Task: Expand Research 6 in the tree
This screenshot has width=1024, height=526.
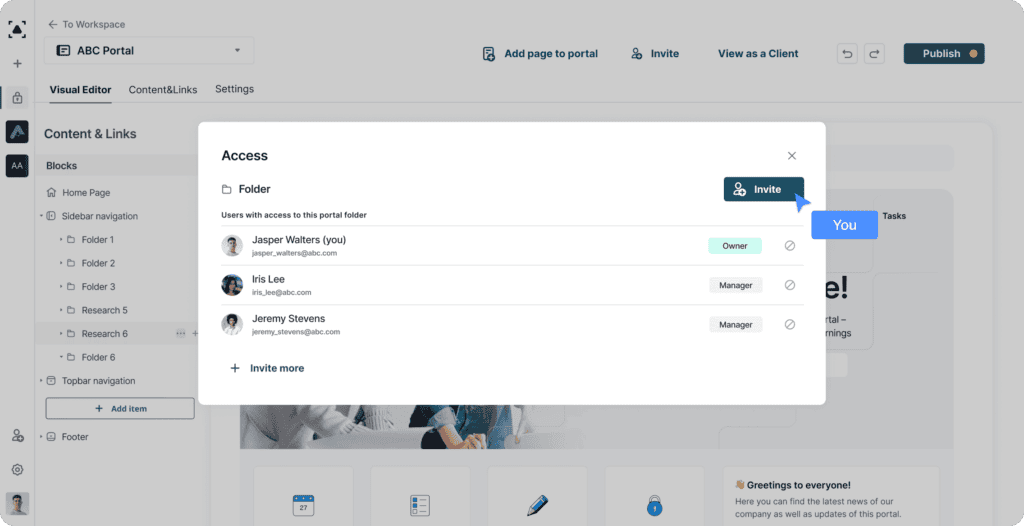Action: pos(61,334)
